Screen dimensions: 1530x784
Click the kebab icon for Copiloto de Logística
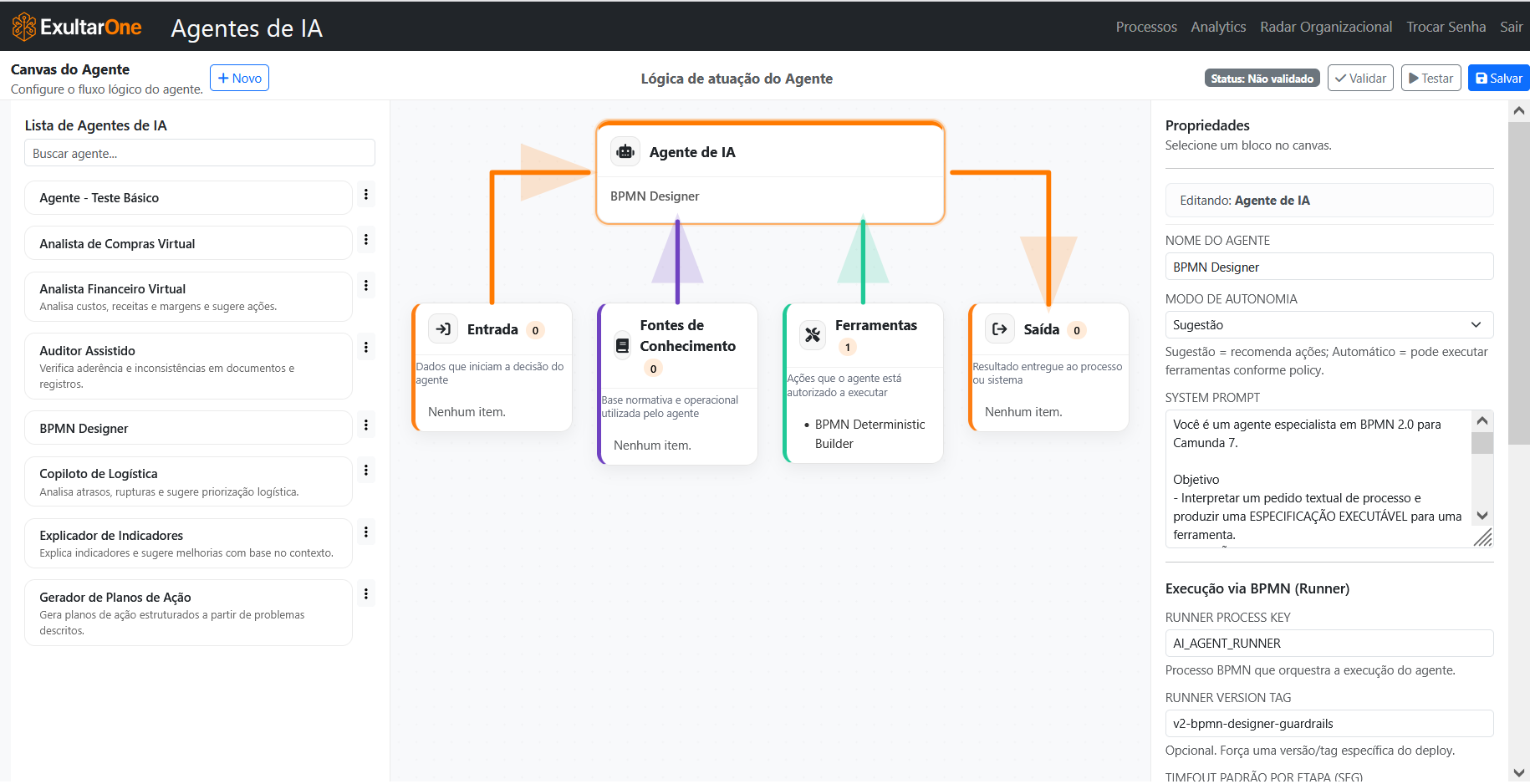click(365, 470)
